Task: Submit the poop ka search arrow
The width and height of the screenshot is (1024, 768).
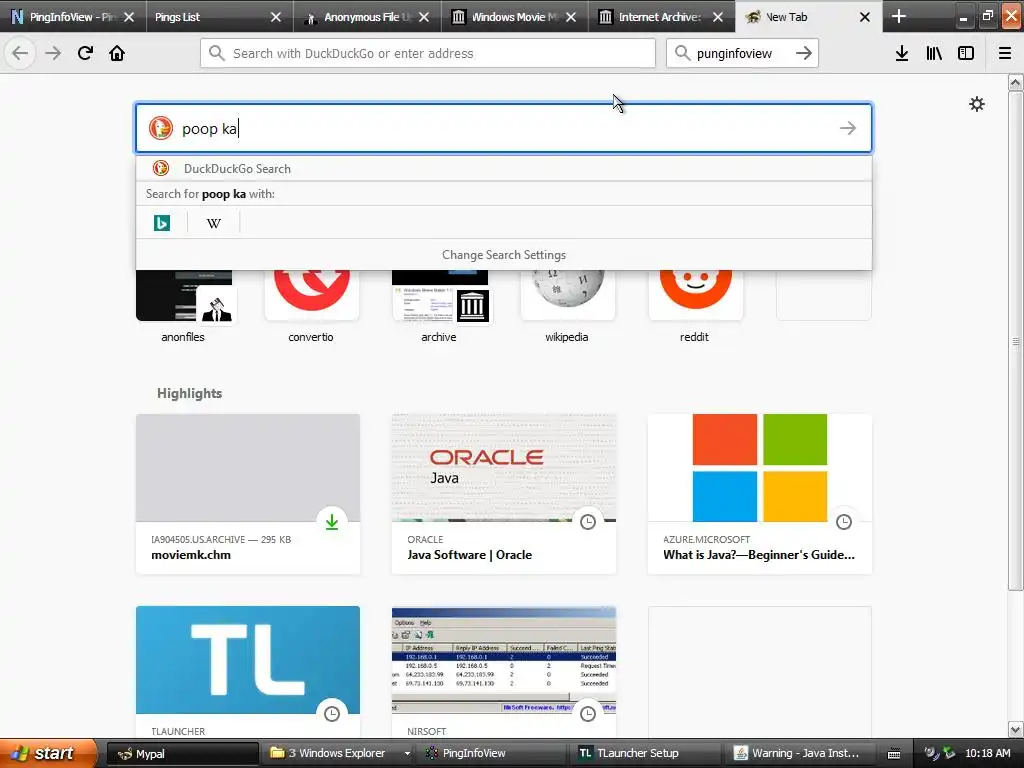Action: 848,128
